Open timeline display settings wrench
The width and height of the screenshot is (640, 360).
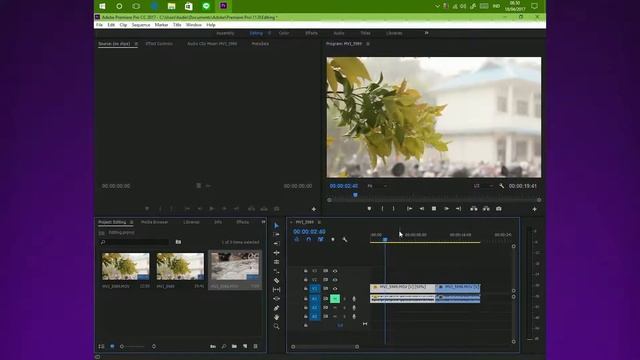coord(345,240)
